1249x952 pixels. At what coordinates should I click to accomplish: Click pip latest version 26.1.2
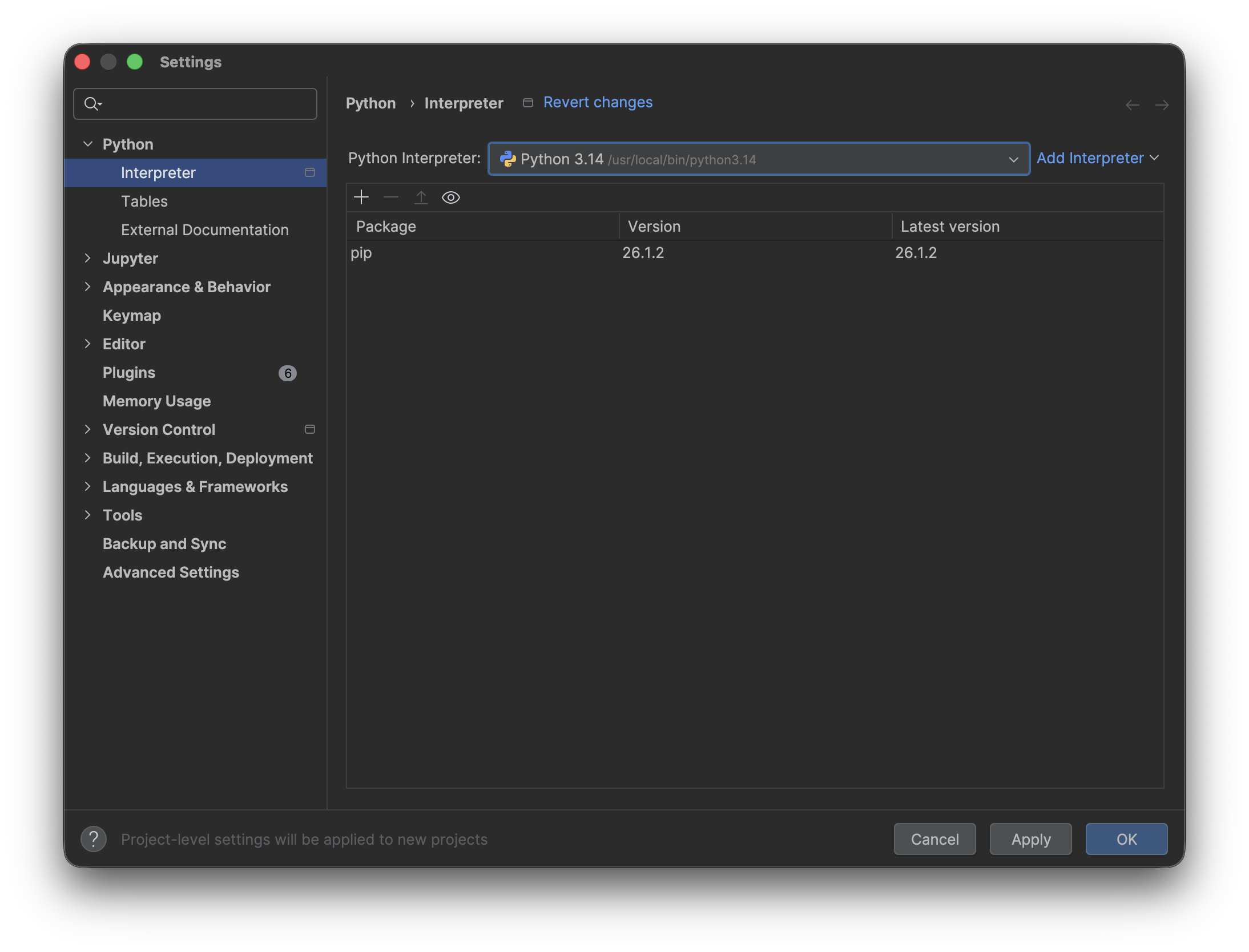[x=916, y=253]
